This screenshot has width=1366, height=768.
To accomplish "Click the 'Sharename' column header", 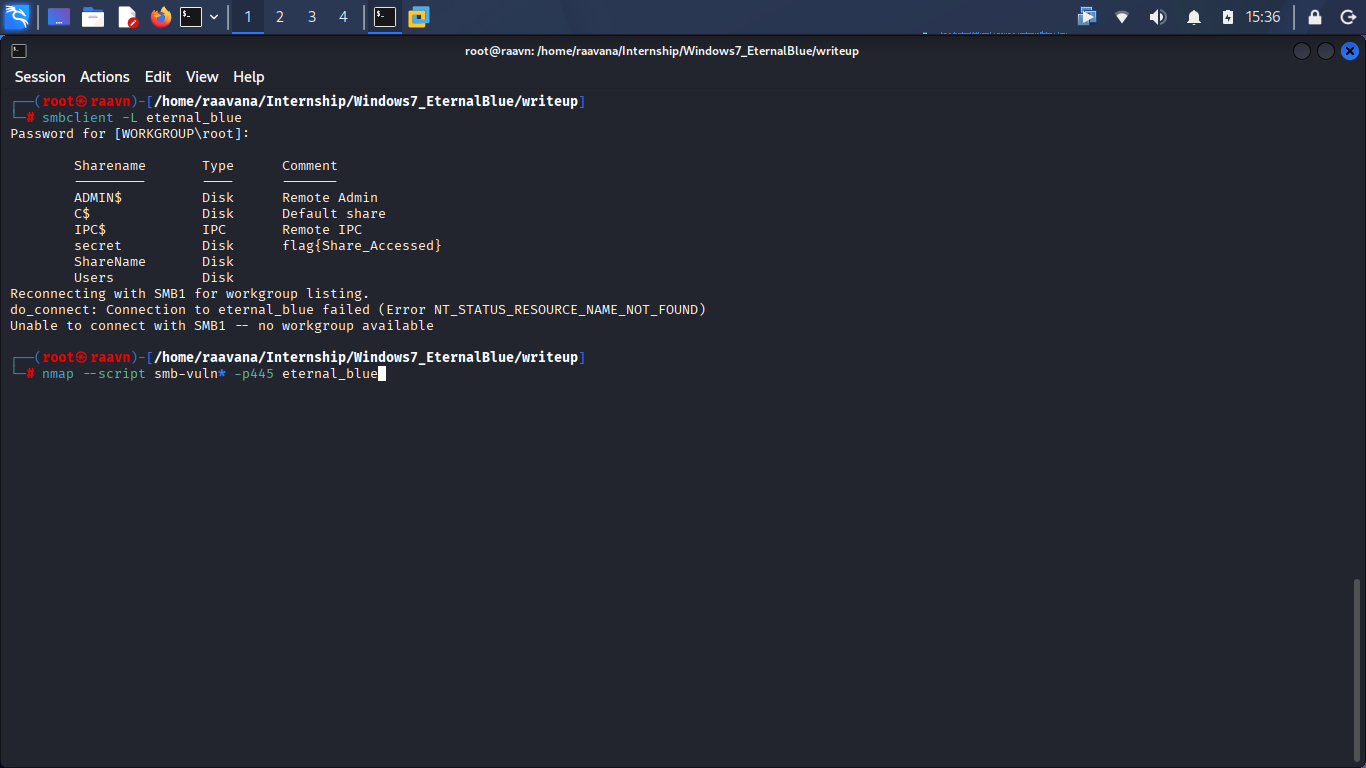I will (x=110, y=166).
